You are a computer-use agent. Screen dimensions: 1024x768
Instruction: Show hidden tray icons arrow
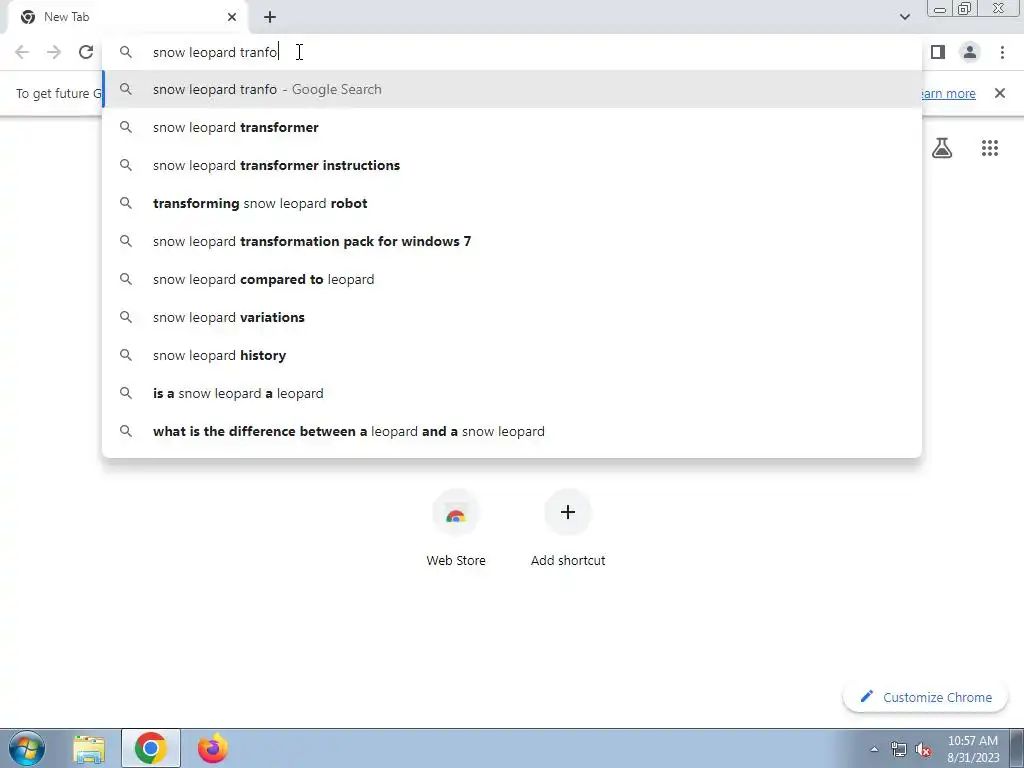pos(874,749)
